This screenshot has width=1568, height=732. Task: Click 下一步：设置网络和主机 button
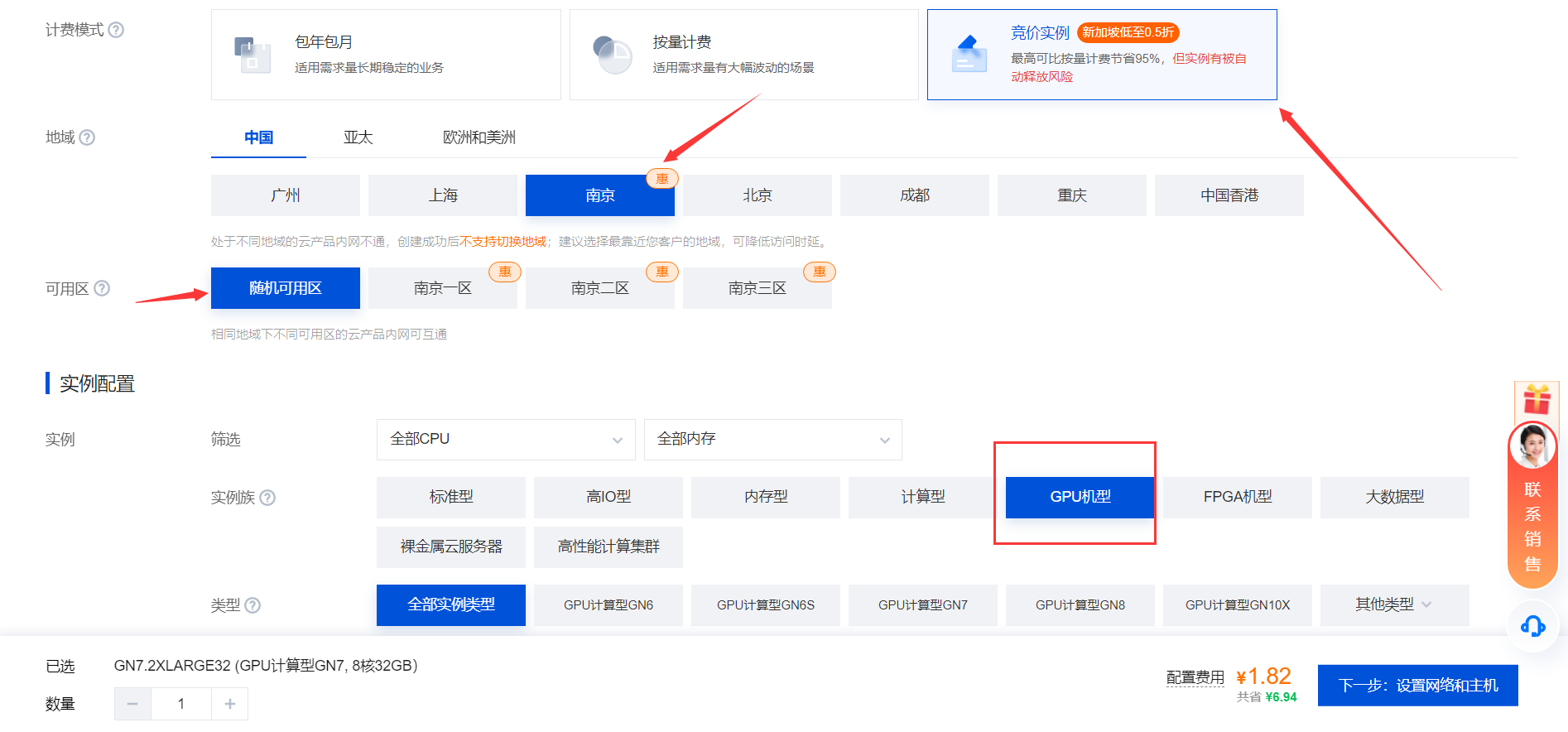[1417, 686]
